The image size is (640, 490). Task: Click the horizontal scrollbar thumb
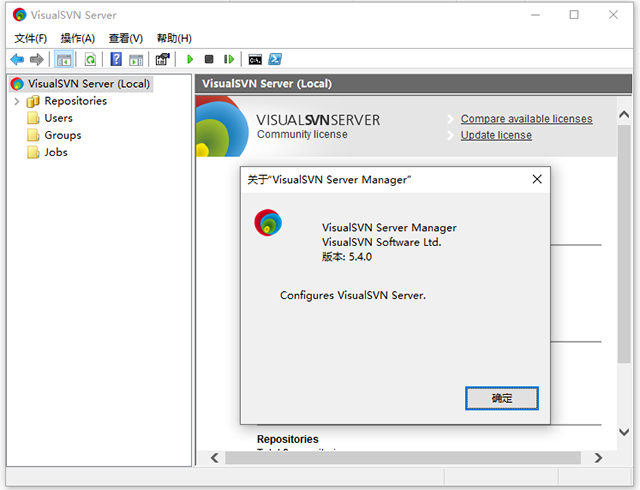[x=403, y=458]
